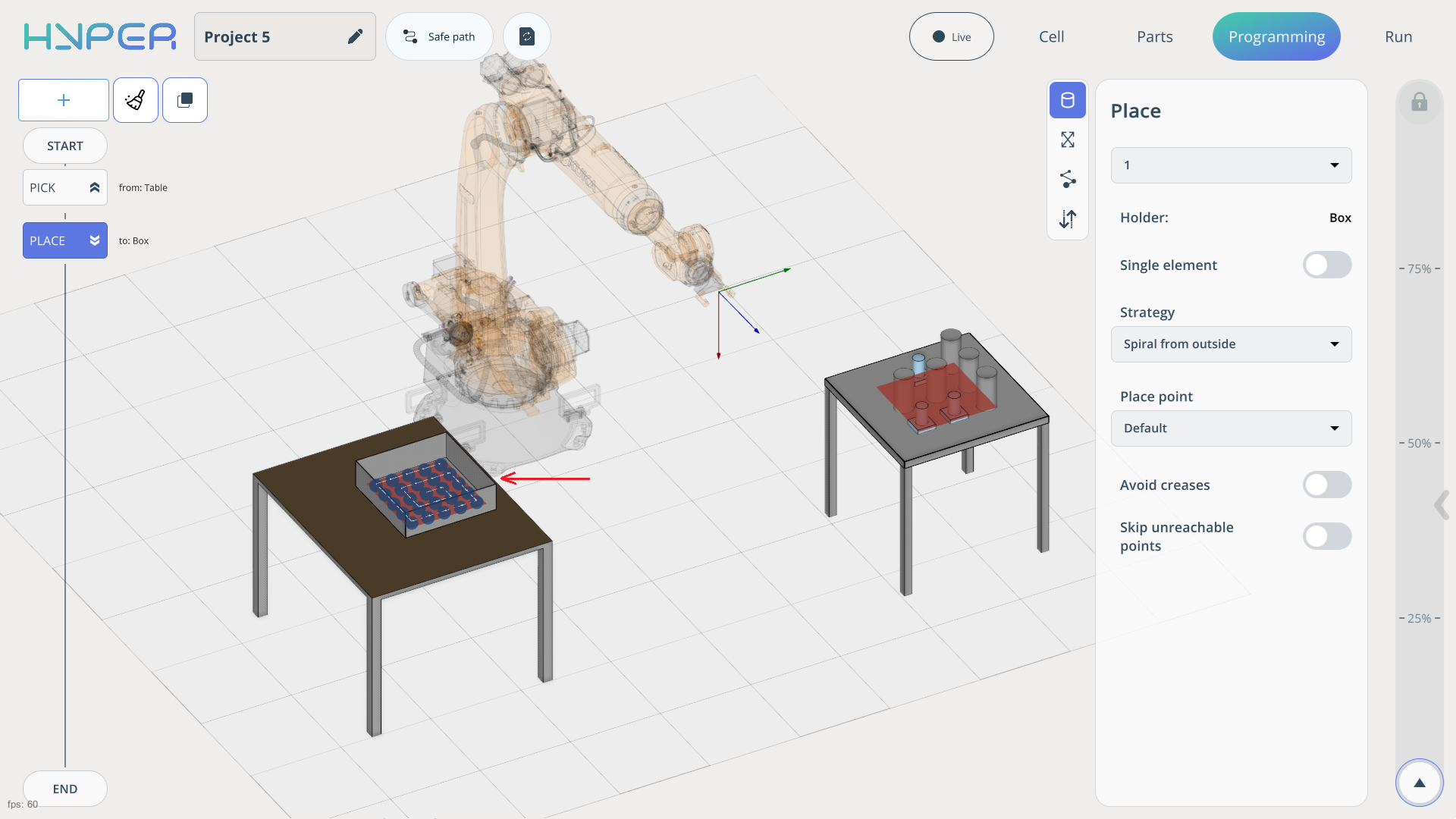Open the Place number dropdown showing 1

(x=1231, y=165)
